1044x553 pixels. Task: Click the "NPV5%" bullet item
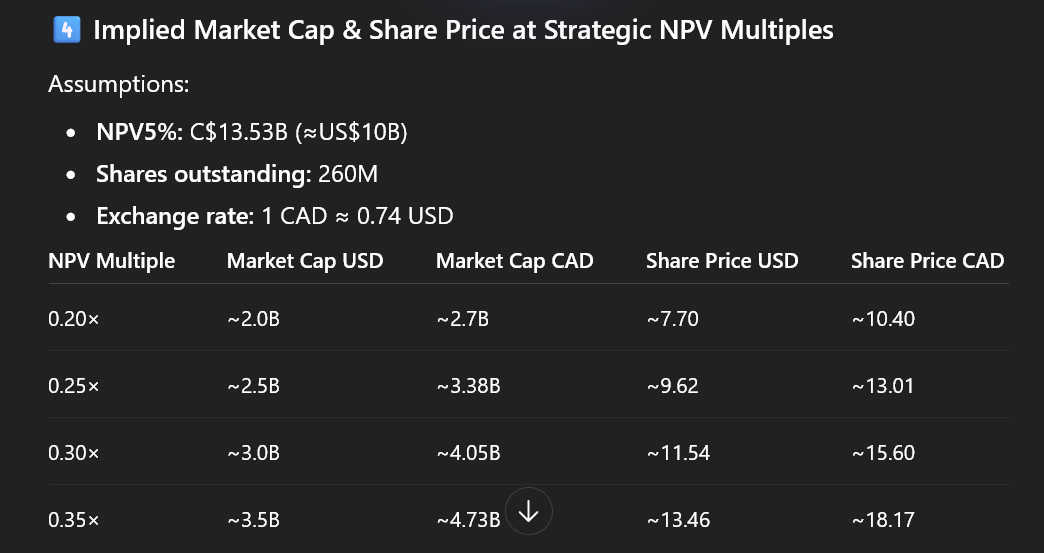tap(251, 132)
